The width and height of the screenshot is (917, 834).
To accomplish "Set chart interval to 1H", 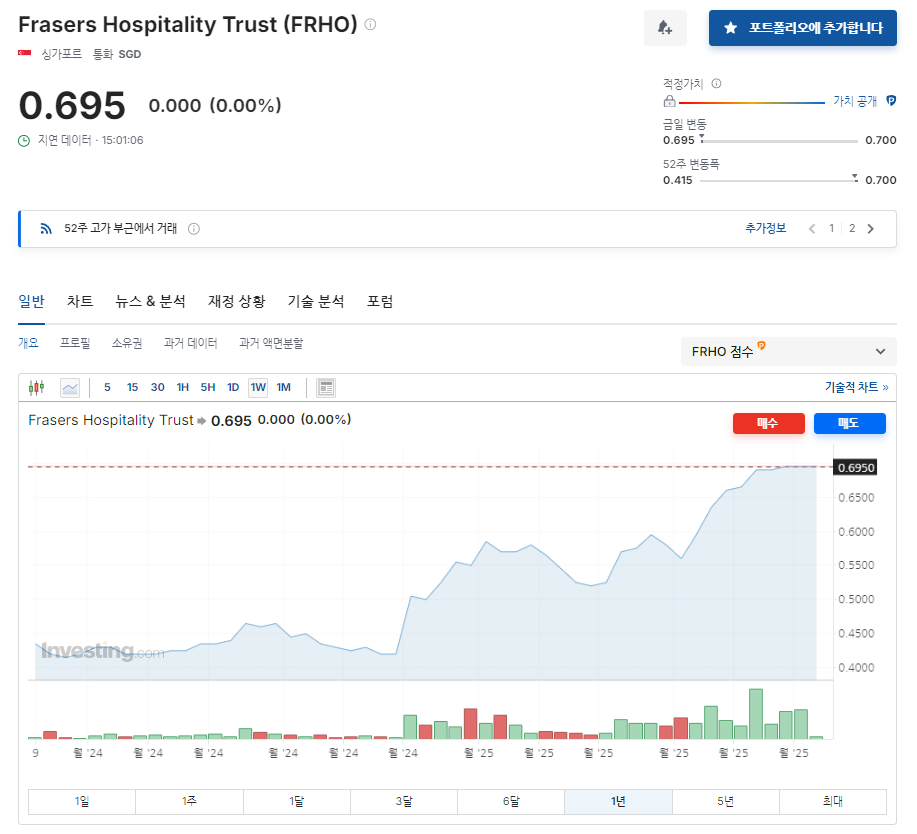I will click(x=182, y=387).
